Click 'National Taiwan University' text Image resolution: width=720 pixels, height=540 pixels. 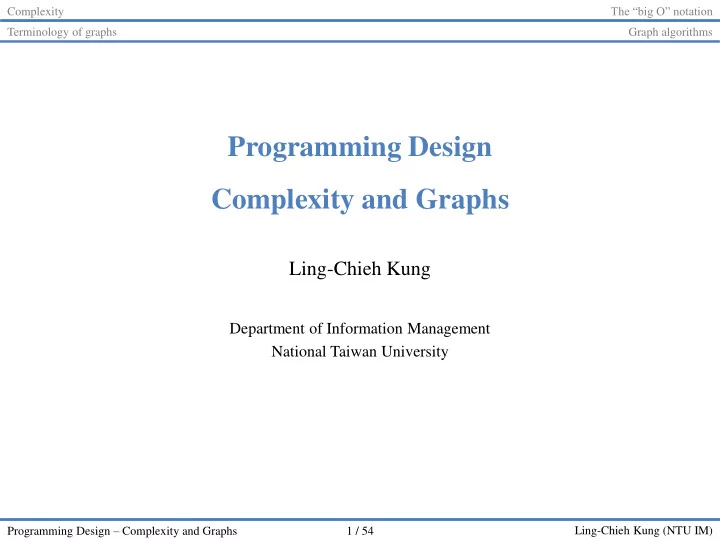coord(360,352)
